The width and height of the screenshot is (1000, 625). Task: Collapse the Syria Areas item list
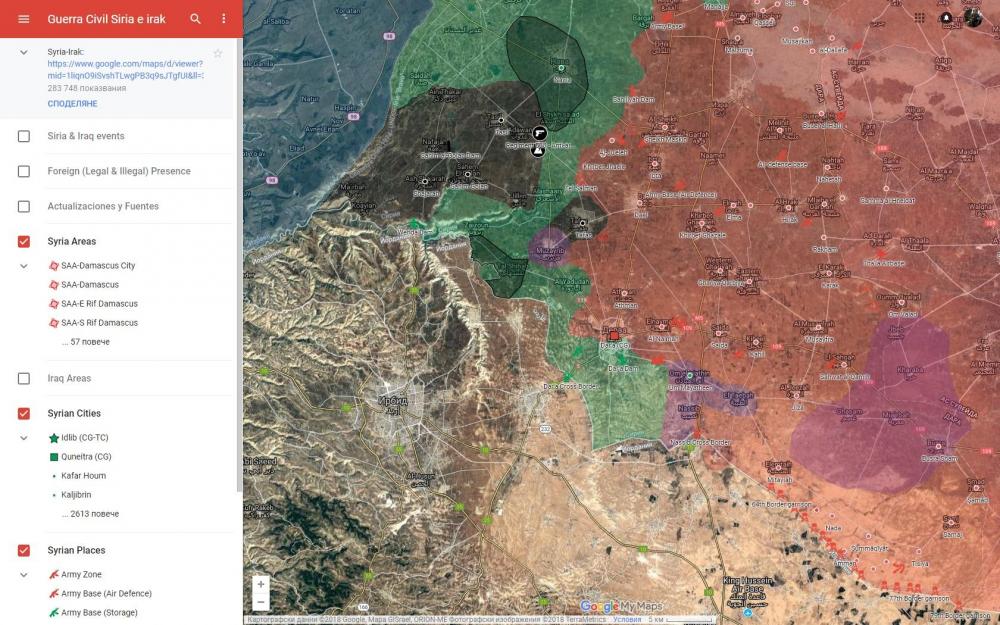(24, 266)
